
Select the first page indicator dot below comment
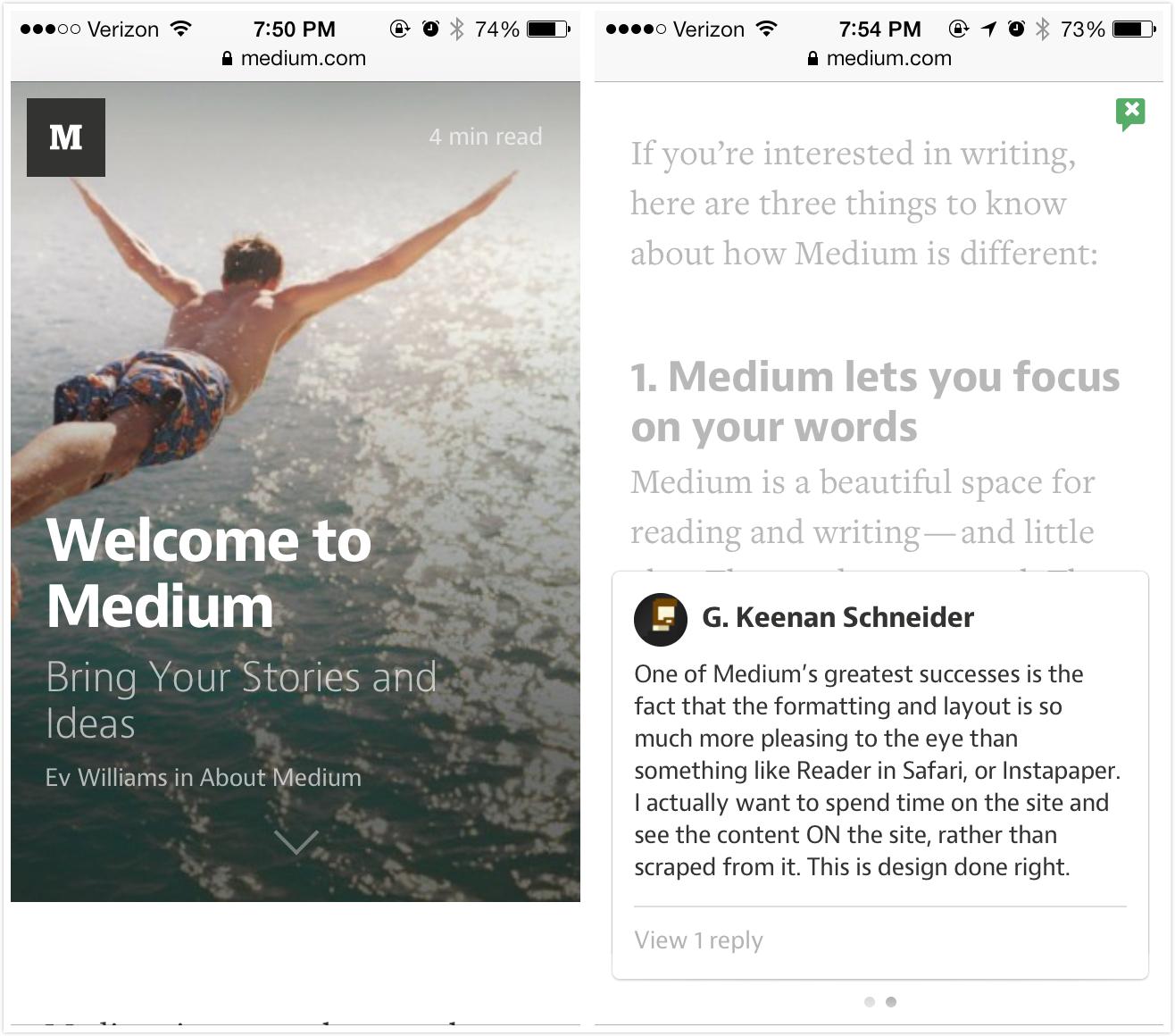coord(870,1002)
